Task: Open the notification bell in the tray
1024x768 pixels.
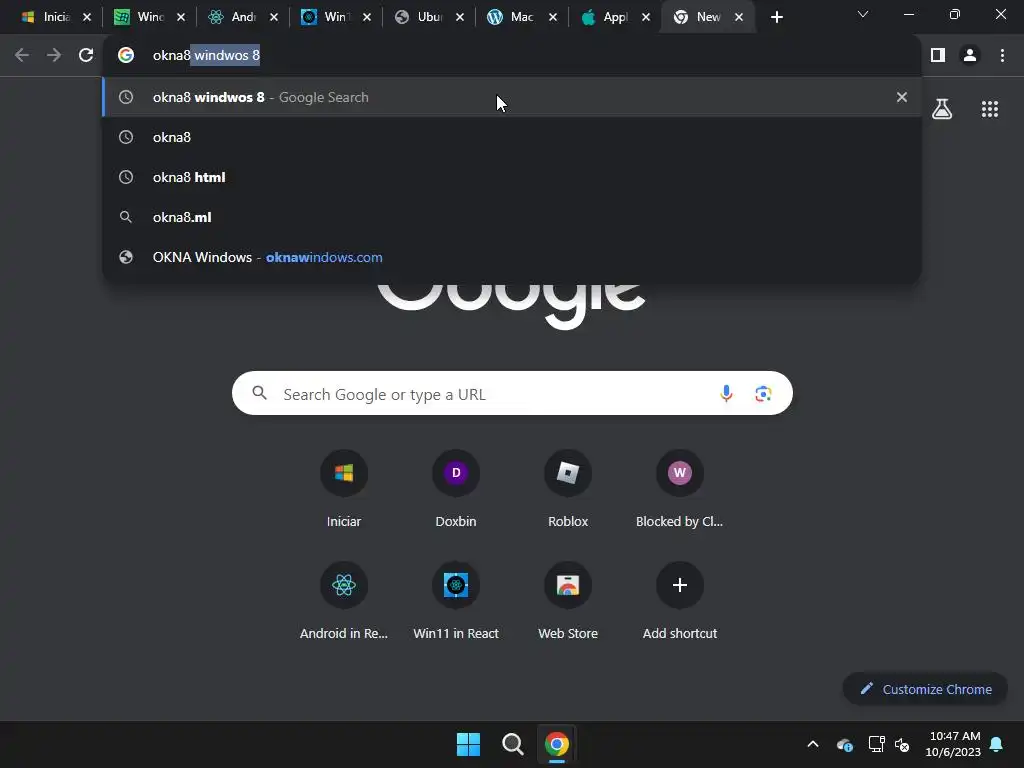Action: tap(997, 744)
